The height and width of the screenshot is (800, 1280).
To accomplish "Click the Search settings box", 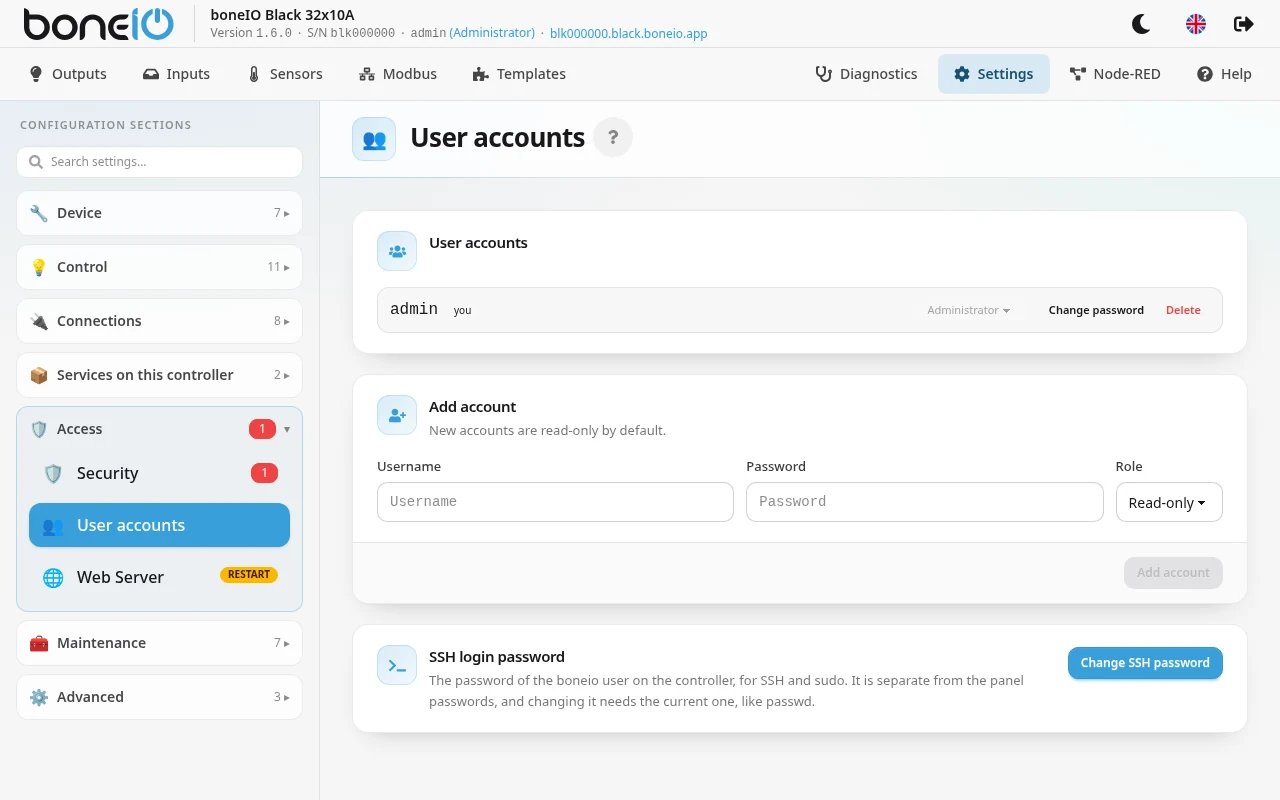I will (x=159, y=162).
